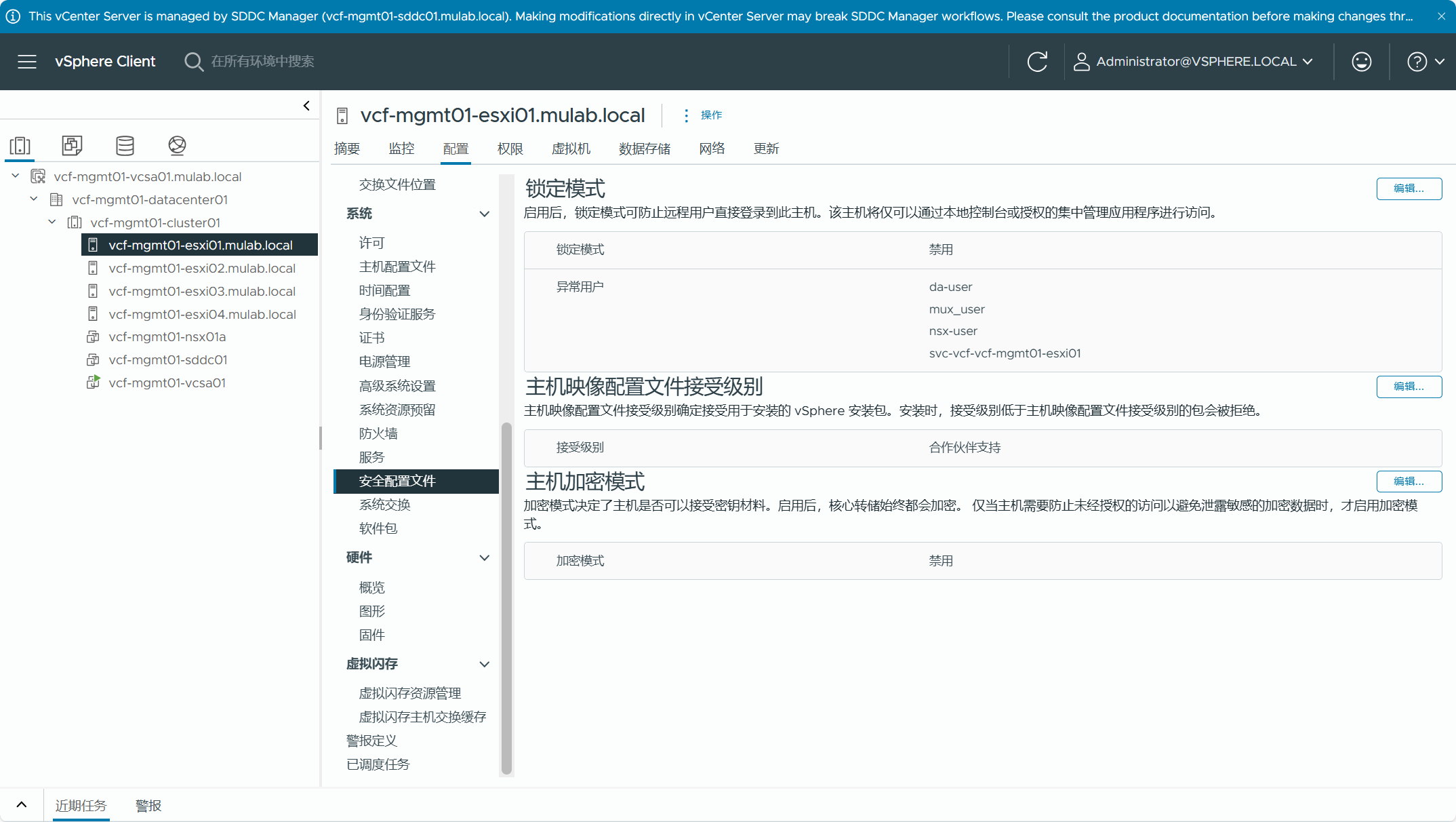The width and height of the screenshot is (1456, 822).
Task: Open the 数据存储 tab
Action: pos(645,149)
